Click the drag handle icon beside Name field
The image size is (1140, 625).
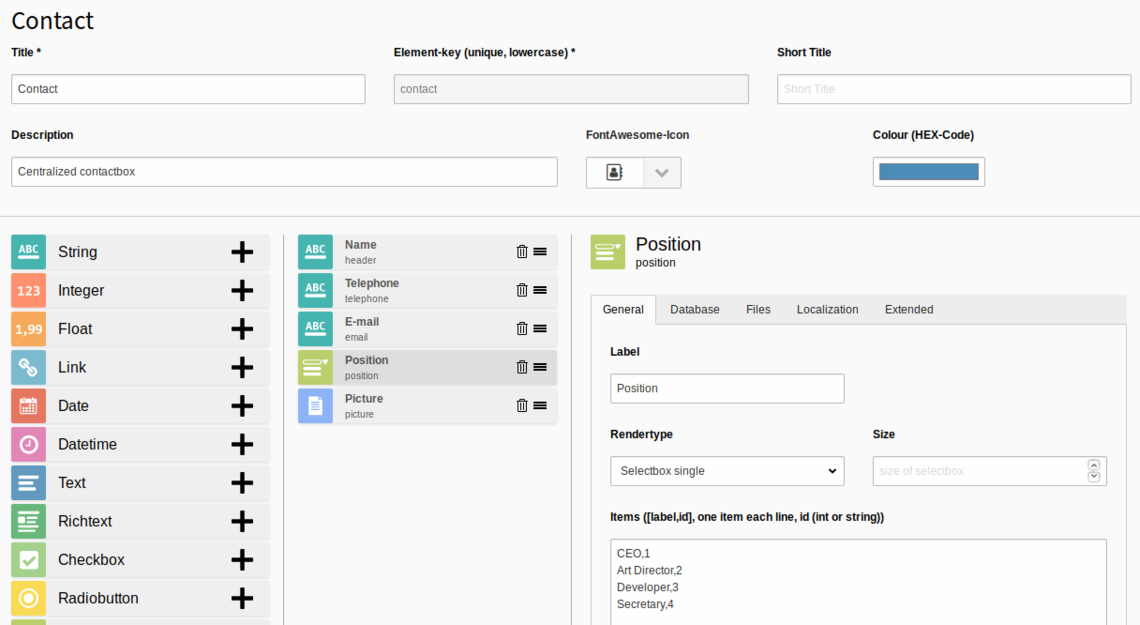pos(542,251)
